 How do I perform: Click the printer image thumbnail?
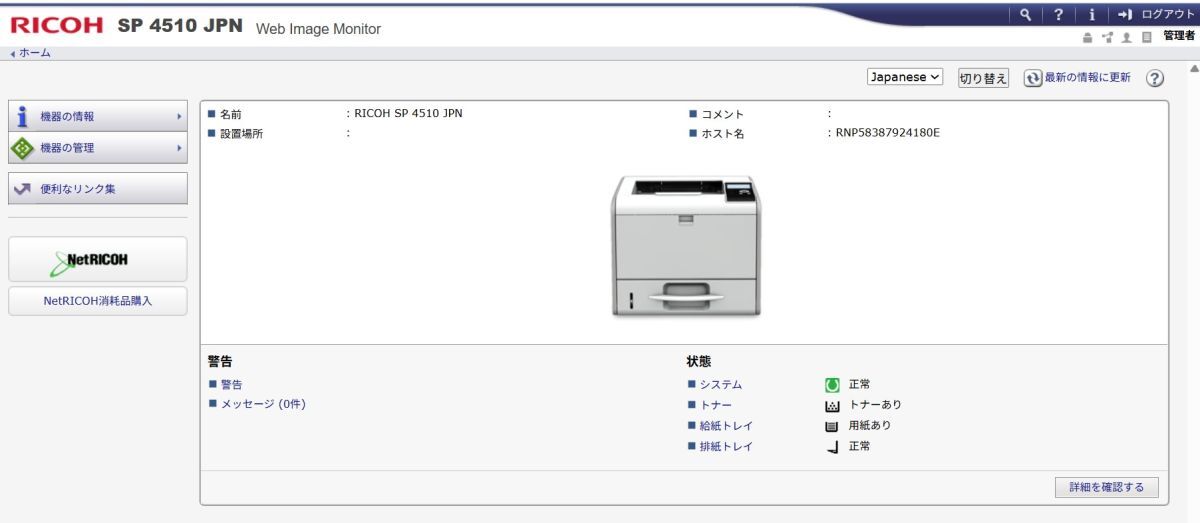click(686, 246)
